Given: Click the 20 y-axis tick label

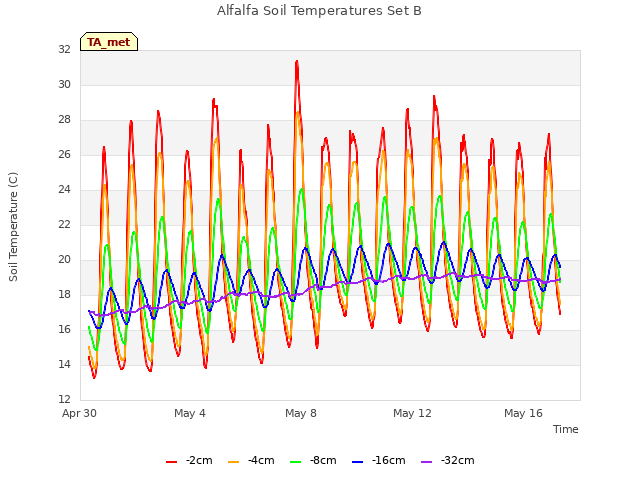Looking at the screenshot, I should [64, 260].
